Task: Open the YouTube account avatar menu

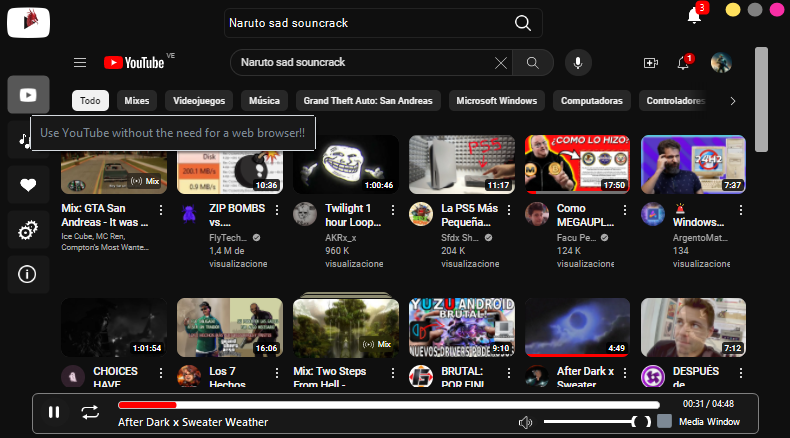Action: click(721, 63)
